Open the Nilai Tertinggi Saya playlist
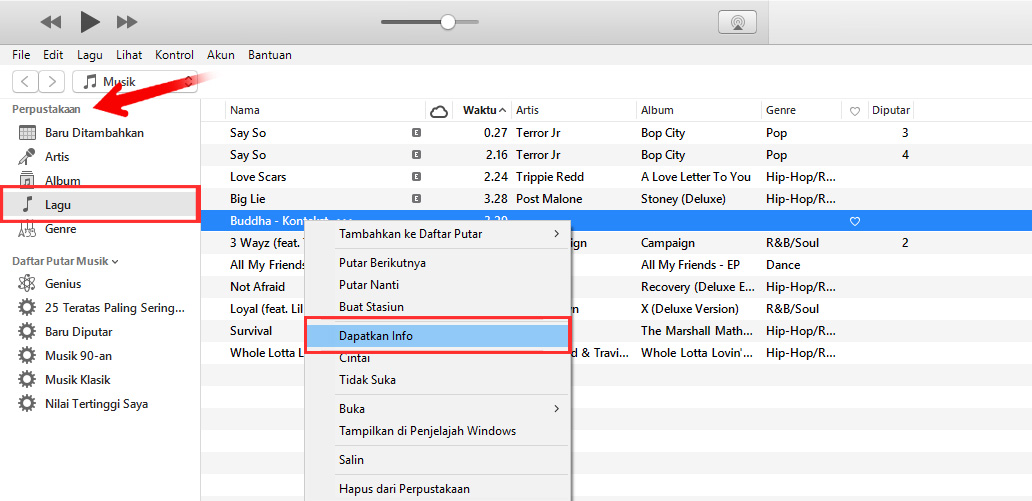The image size is (1032, 501). tap(99, 404)
